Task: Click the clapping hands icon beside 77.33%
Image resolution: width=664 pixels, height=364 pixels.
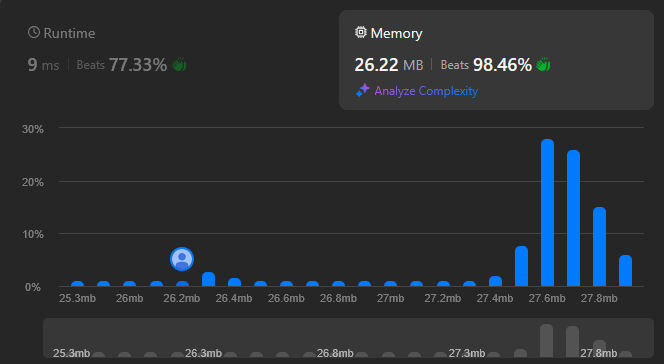Action: 179,65
